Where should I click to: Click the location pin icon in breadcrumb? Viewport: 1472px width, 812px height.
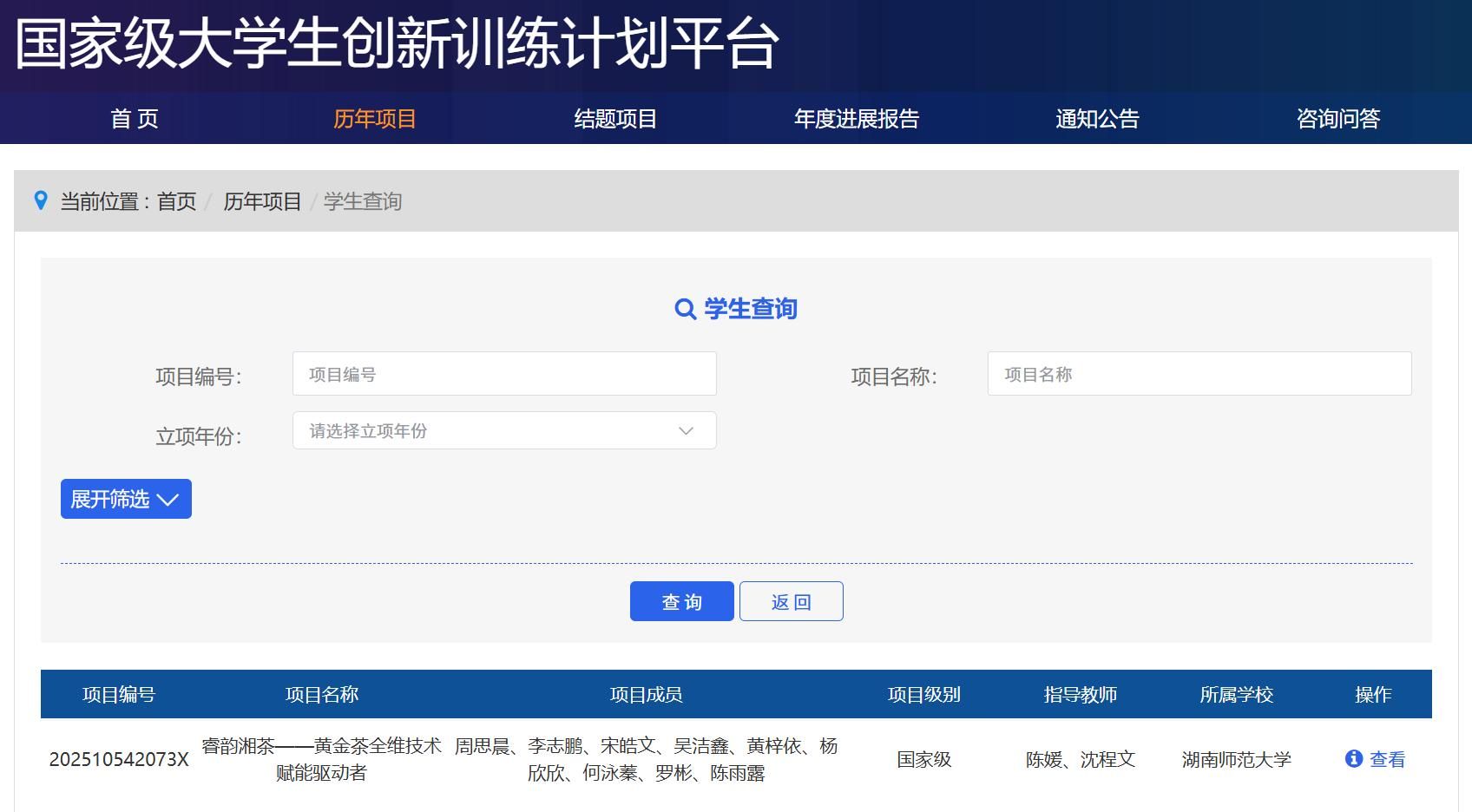(x=40, y=200)
